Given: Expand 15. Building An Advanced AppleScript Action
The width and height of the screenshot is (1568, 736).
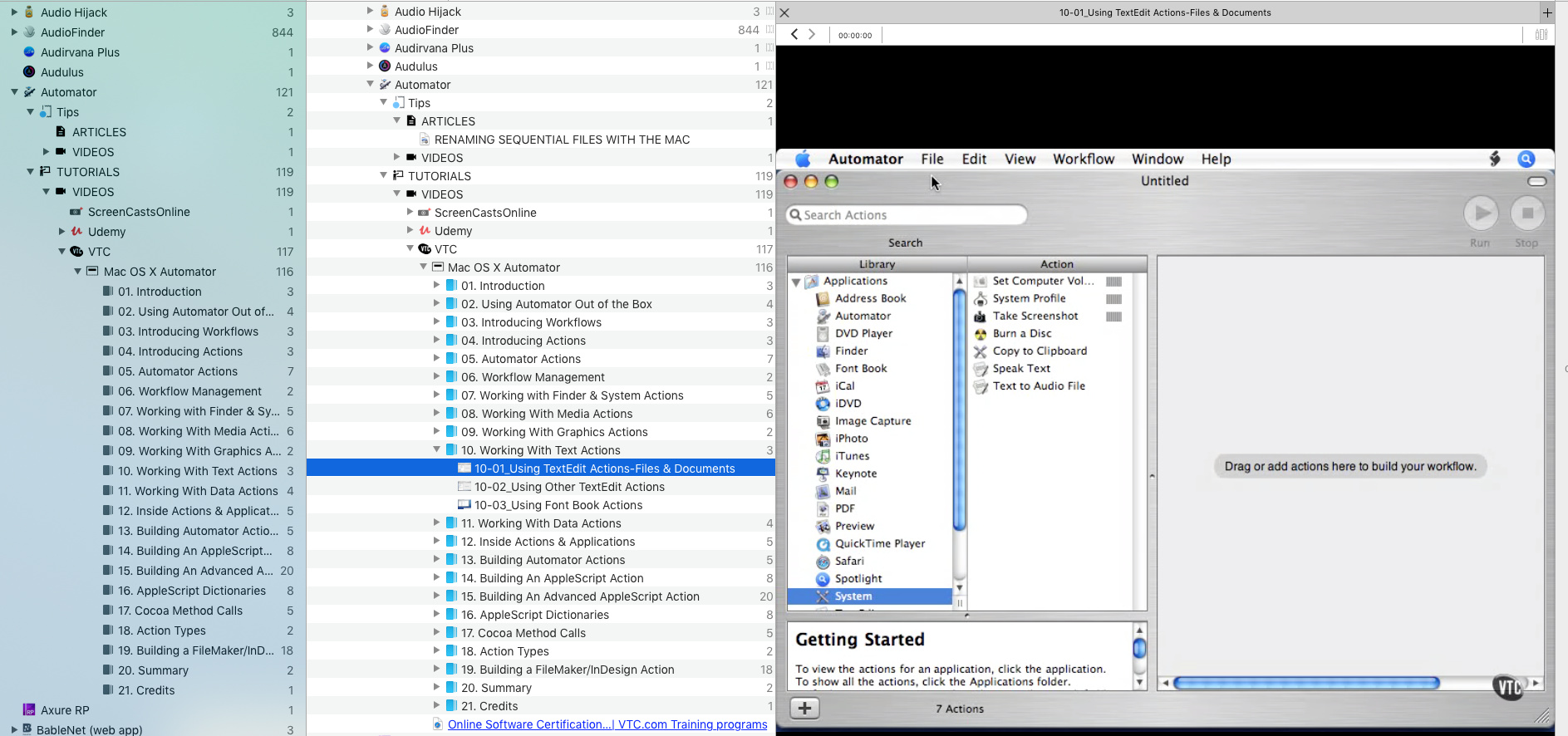Looking at the screenshot, I should (437, 596).
